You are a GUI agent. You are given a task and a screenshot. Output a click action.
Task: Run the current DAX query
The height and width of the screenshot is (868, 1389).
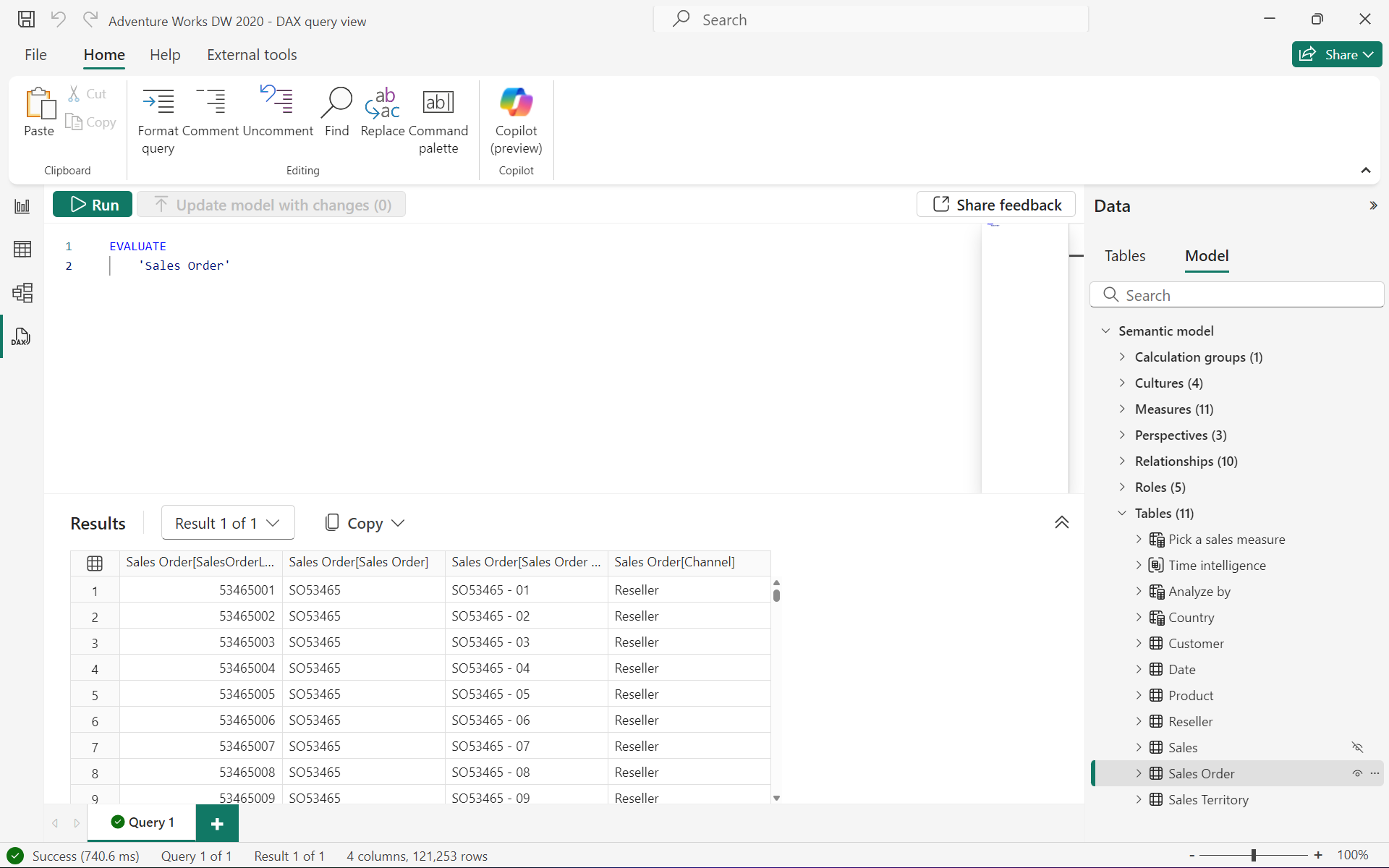(x=93, y=204)
